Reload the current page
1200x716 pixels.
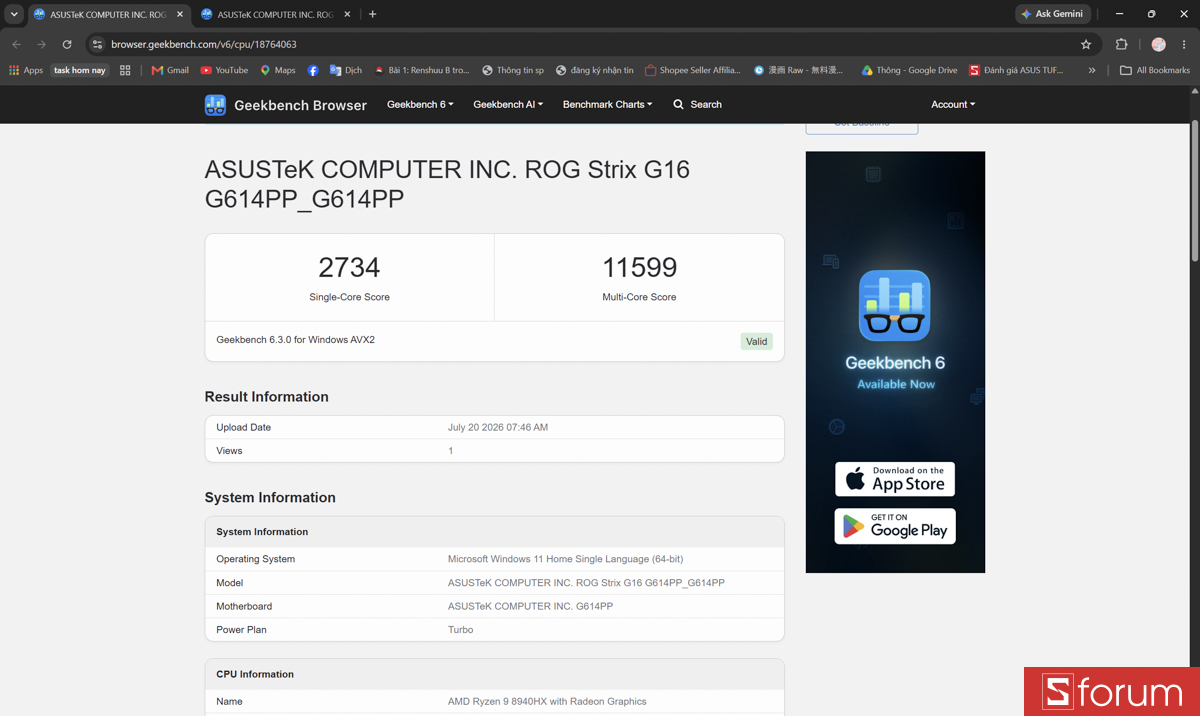[67, 44]
